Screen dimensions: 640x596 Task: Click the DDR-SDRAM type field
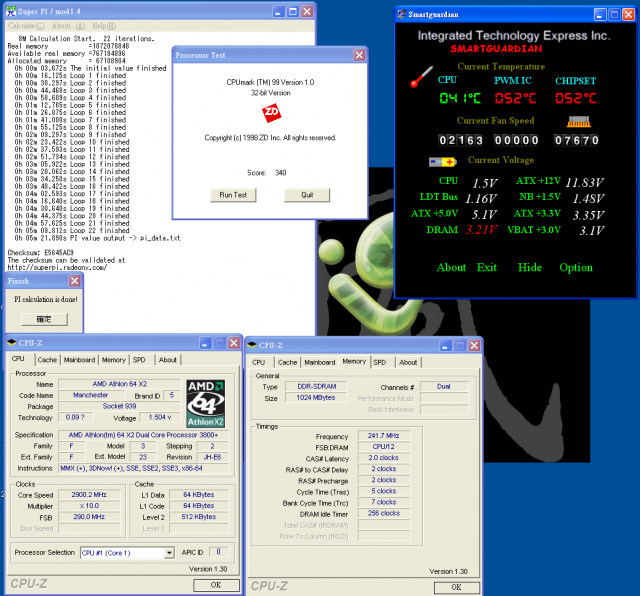coord(317,386)
